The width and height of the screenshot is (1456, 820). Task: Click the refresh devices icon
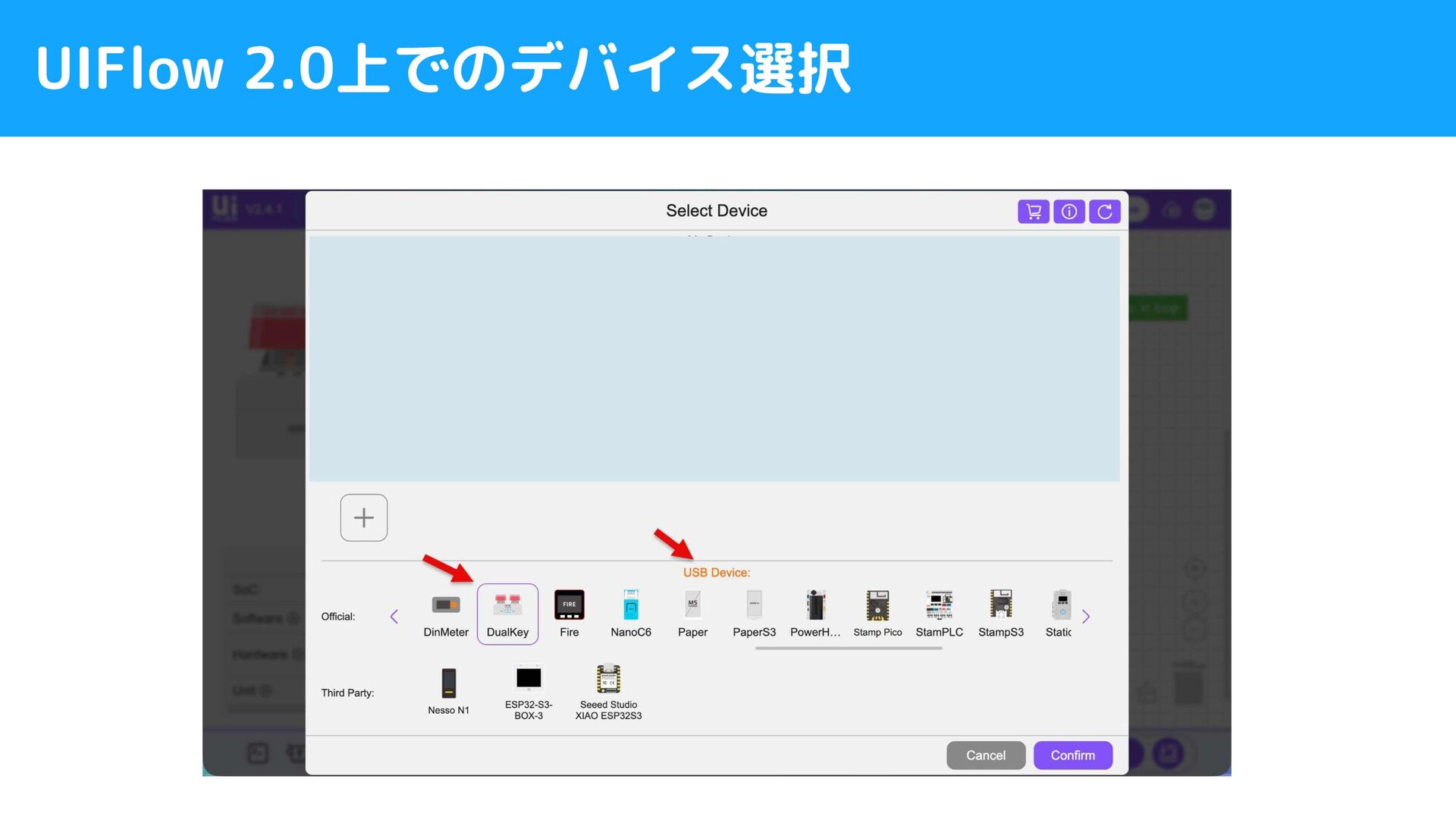coord(1104,212)
